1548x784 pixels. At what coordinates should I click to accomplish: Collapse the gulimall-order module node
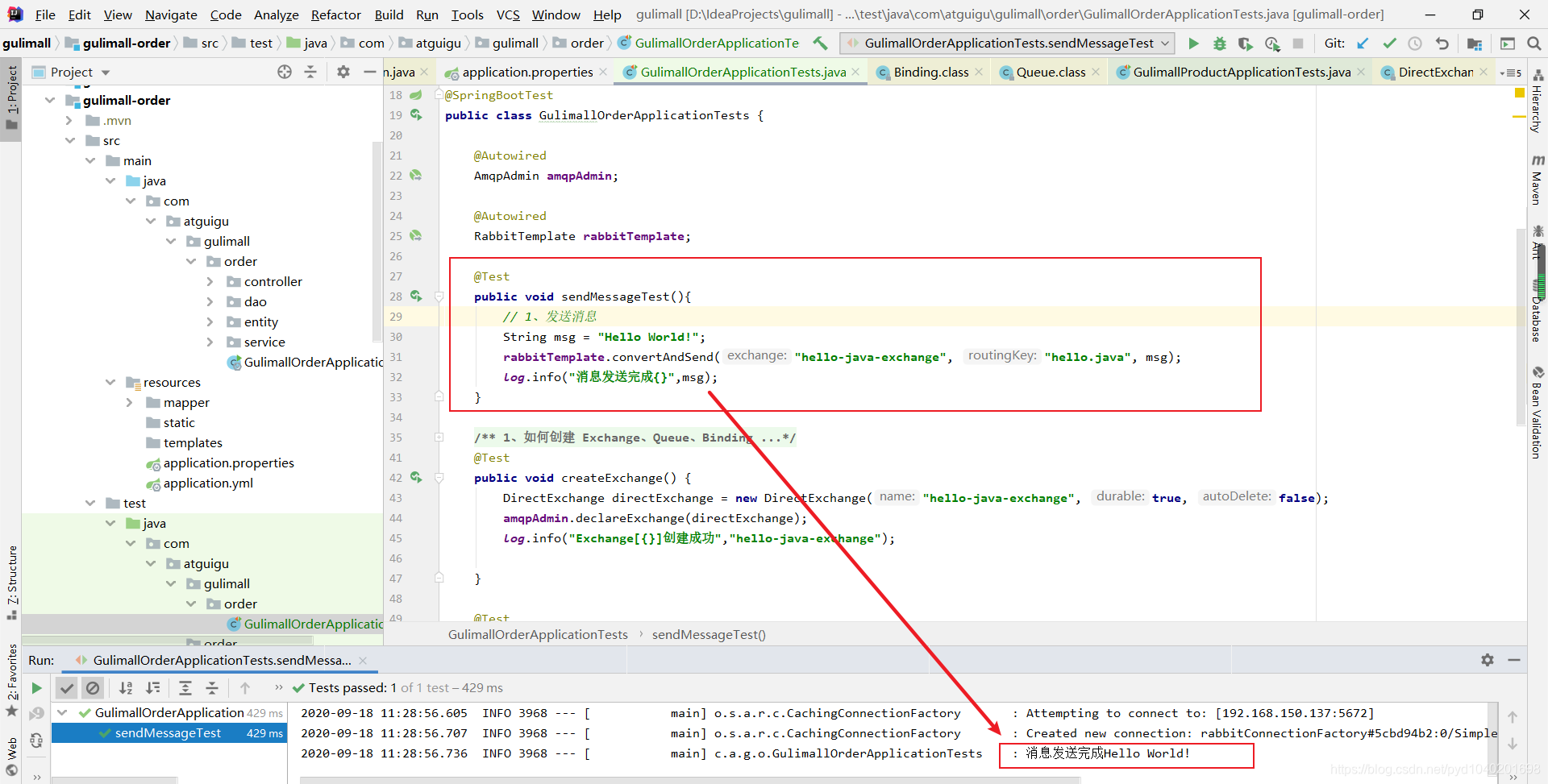click(x=50, y=100)
